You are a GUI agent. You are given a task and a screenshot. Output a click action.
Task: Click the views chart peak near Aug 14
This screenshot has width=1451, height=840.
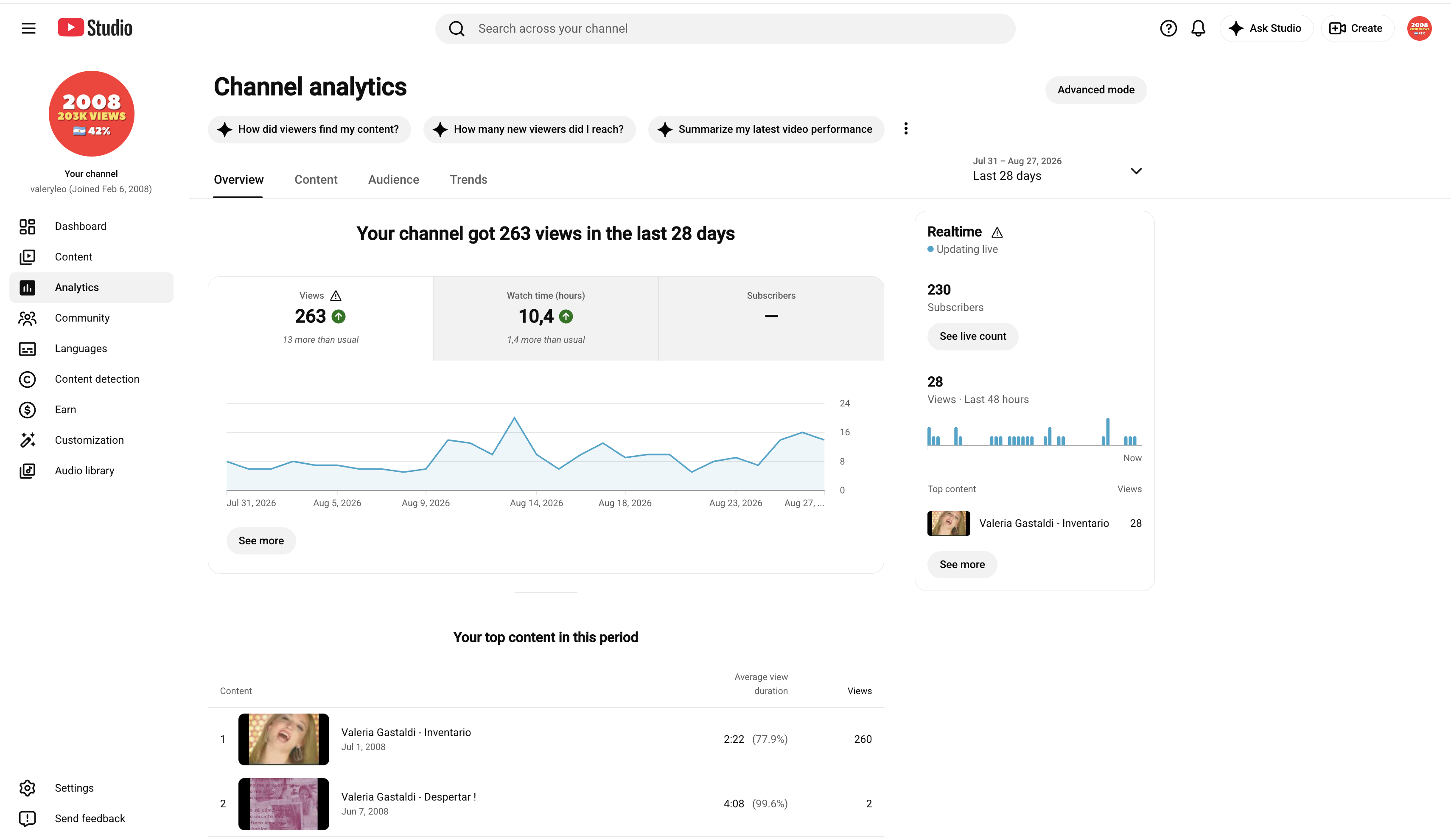pyautogui.click(x=514, y=418)
